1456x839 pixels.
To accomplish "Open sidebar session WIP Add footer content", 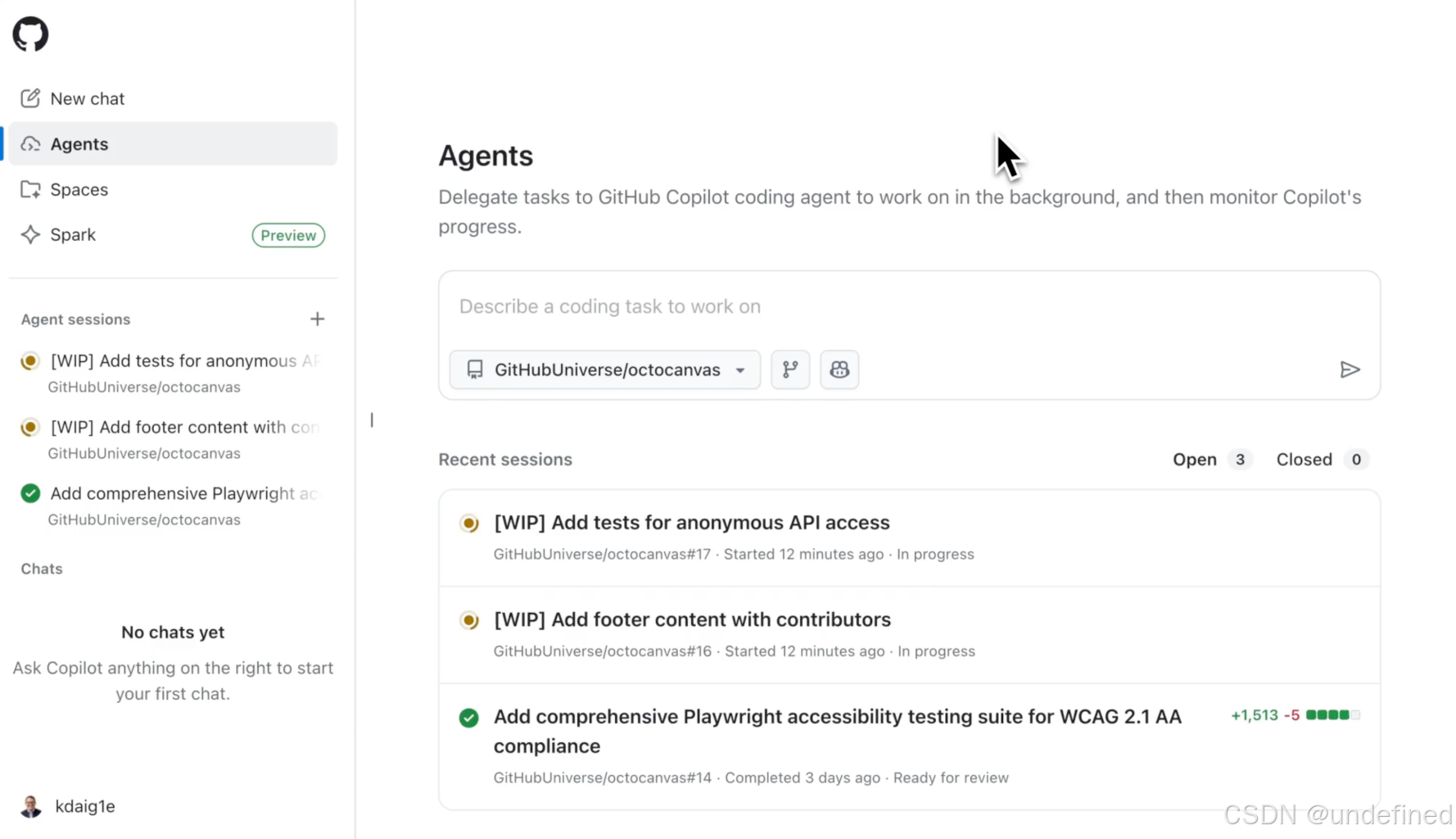I will point(173,439).
